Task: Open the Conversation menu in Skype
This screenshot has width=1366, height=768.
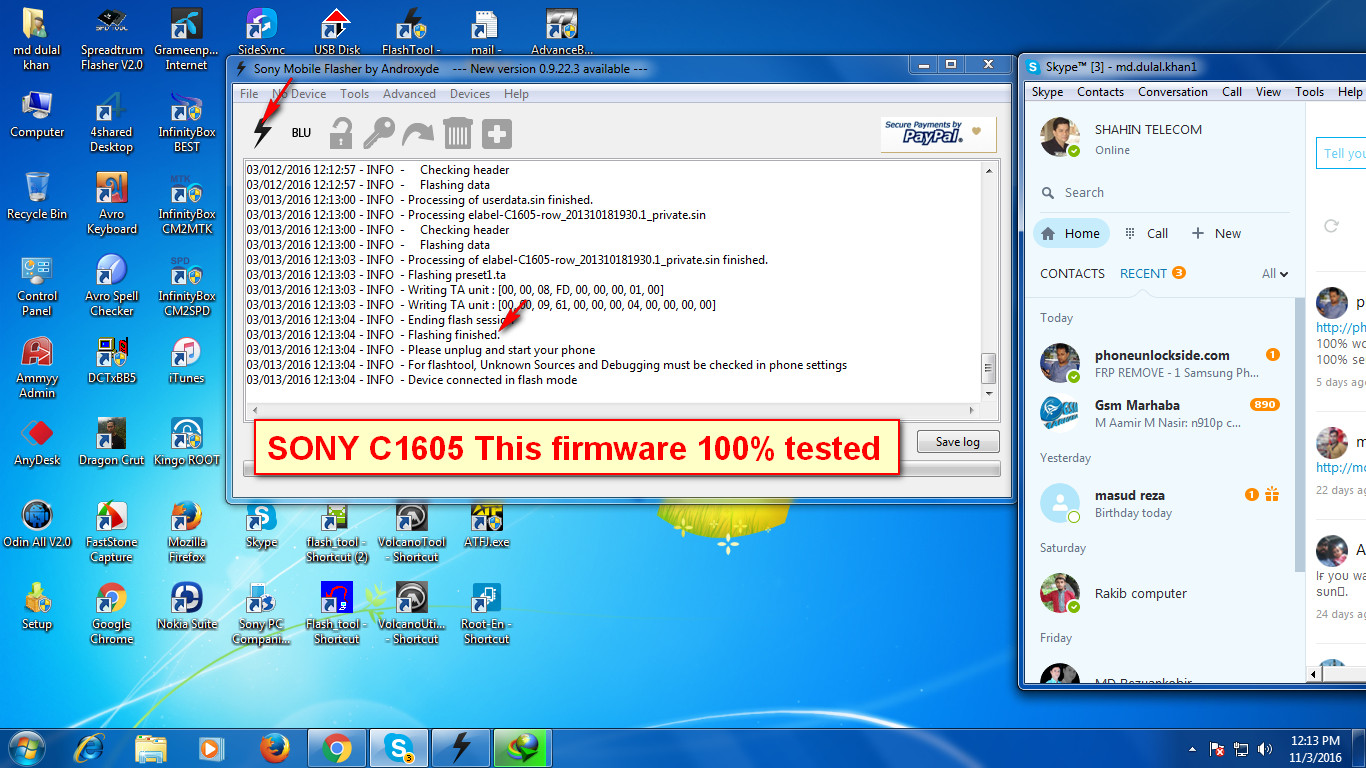Action: coord(1173,92)
